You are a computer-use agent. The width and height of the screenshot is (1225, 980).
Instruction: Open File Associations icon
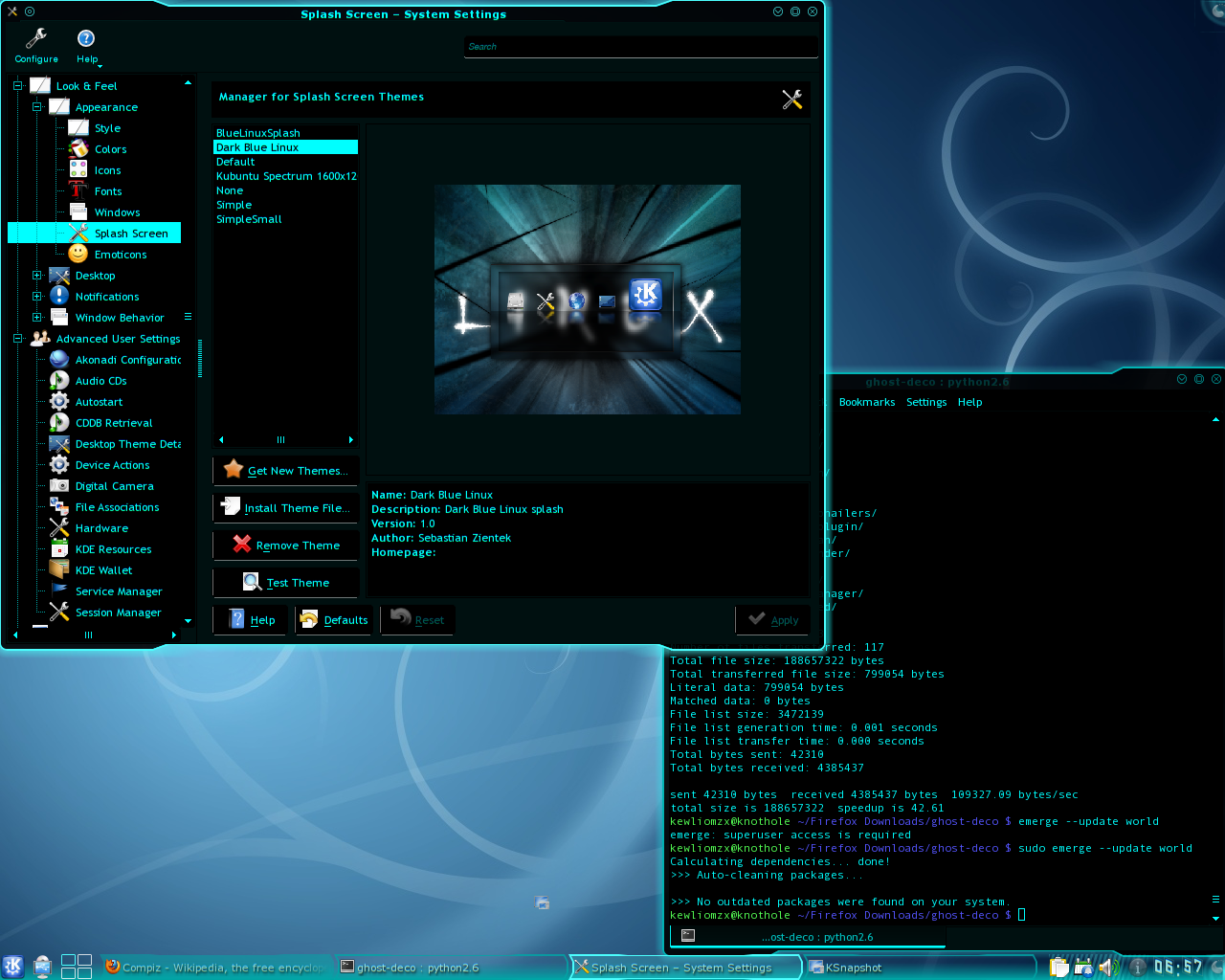point(59,507)
